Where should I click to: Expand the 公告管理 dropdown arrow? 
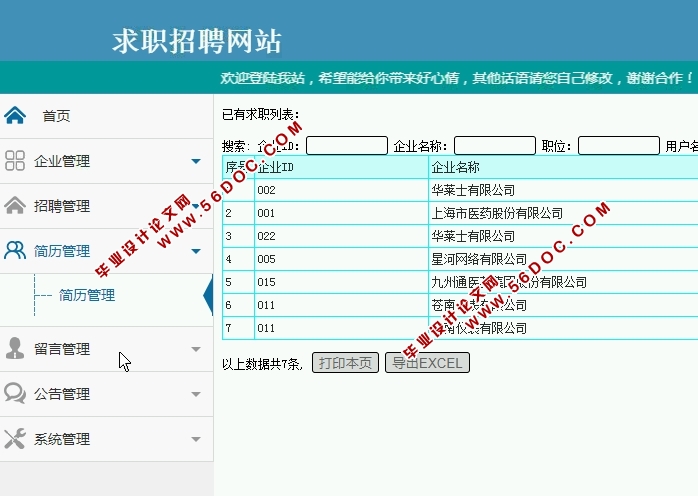196,394
